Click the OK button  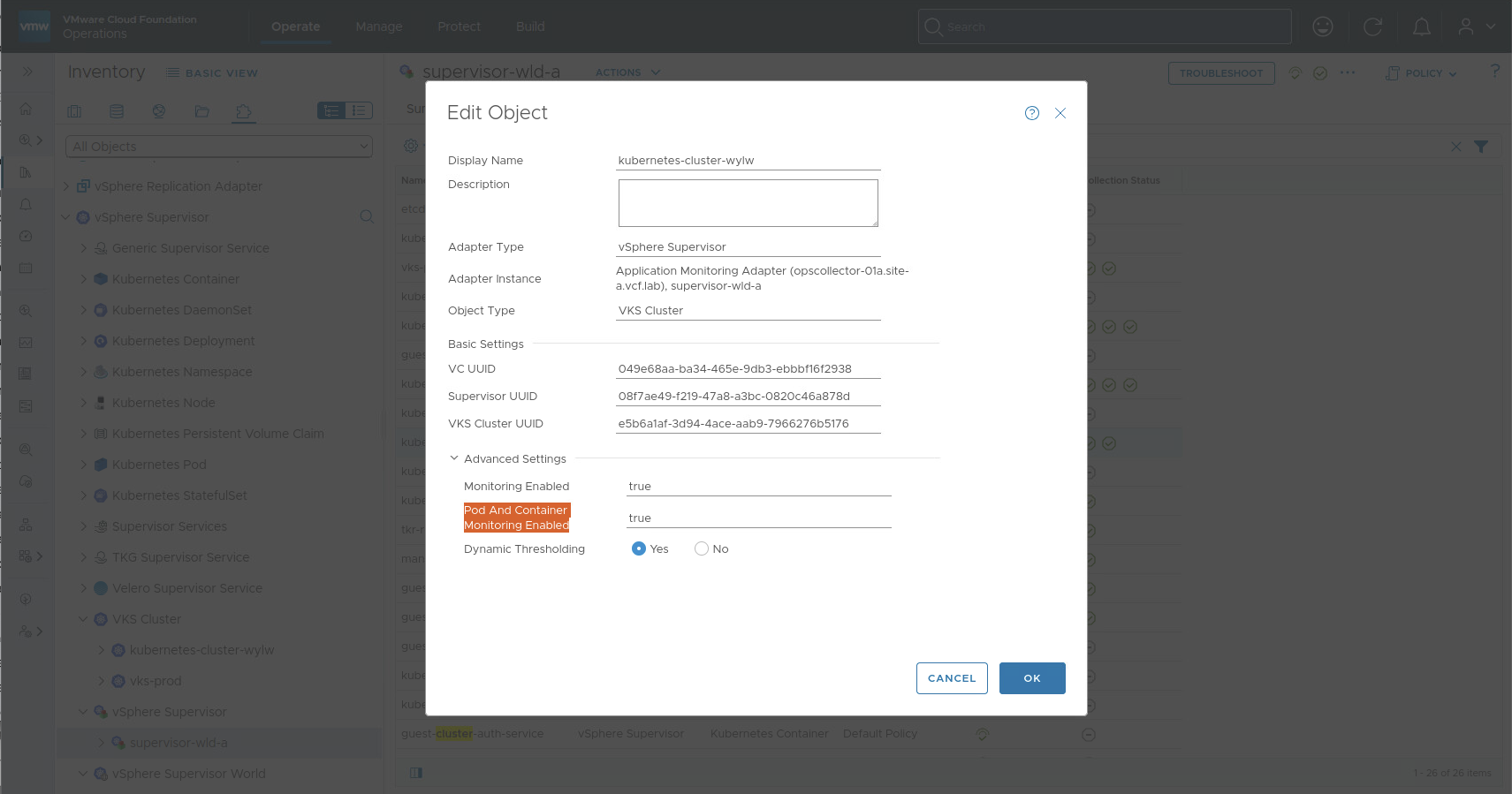click(x=1032, y=678)
